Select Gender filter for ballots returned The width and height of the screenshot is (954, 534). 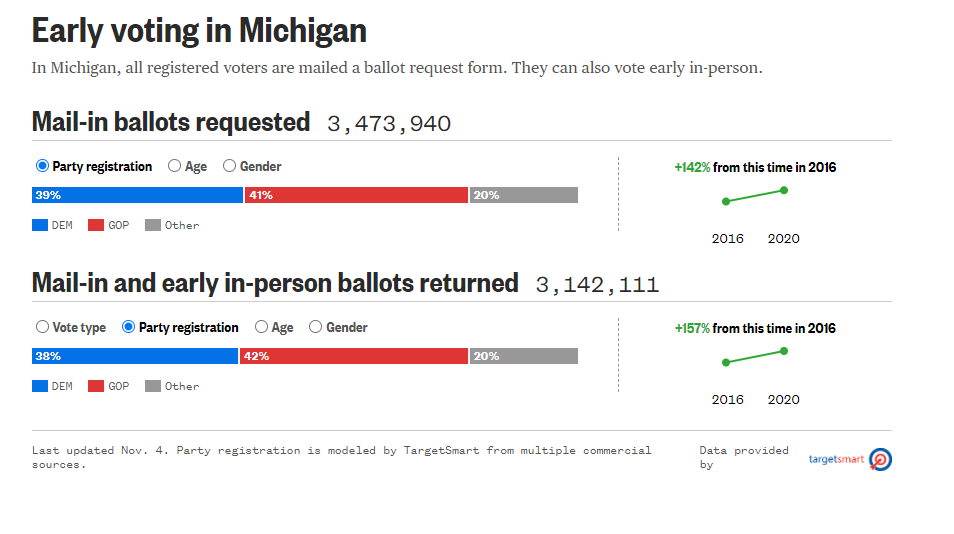pos(316,327)
